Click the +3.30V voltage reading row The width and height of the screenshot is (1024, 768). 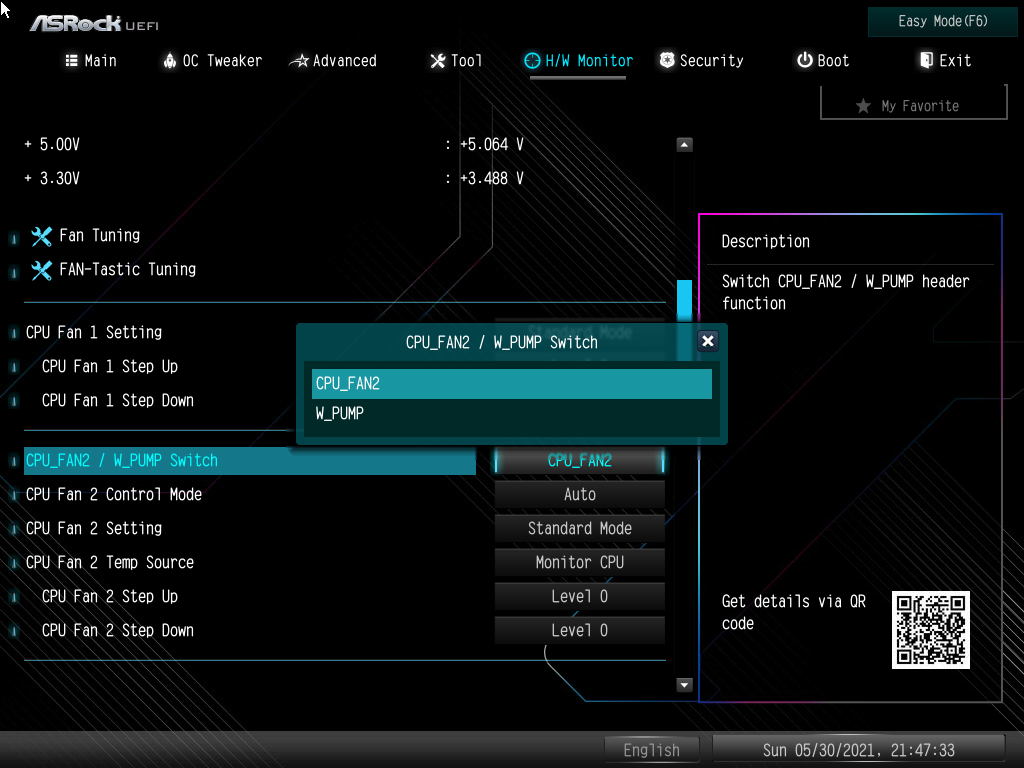(x=274, y=178)
